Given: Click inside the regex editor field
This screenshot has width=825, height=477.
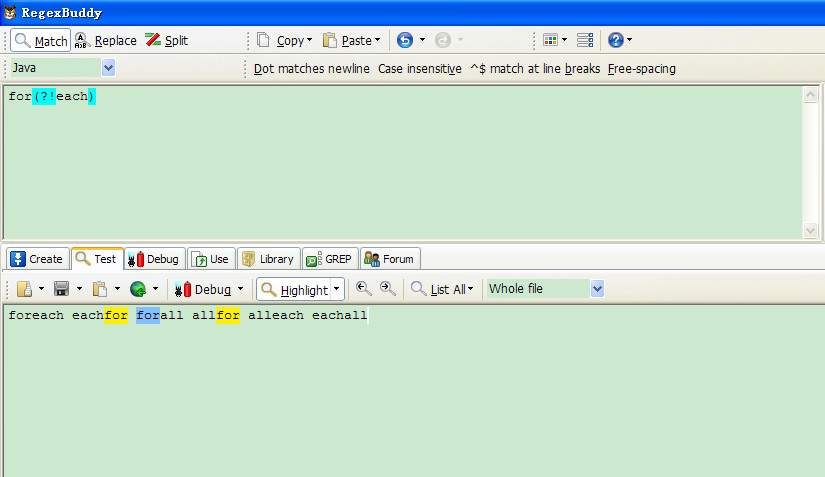Looking at the screenshot, I should [403, 162].
